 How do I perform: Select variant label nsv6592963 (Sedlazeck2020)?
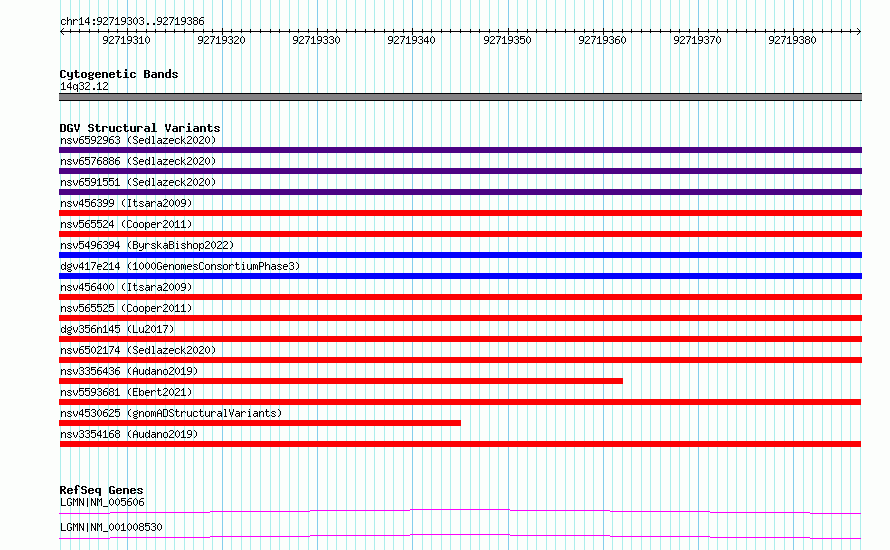click(138, 140)
